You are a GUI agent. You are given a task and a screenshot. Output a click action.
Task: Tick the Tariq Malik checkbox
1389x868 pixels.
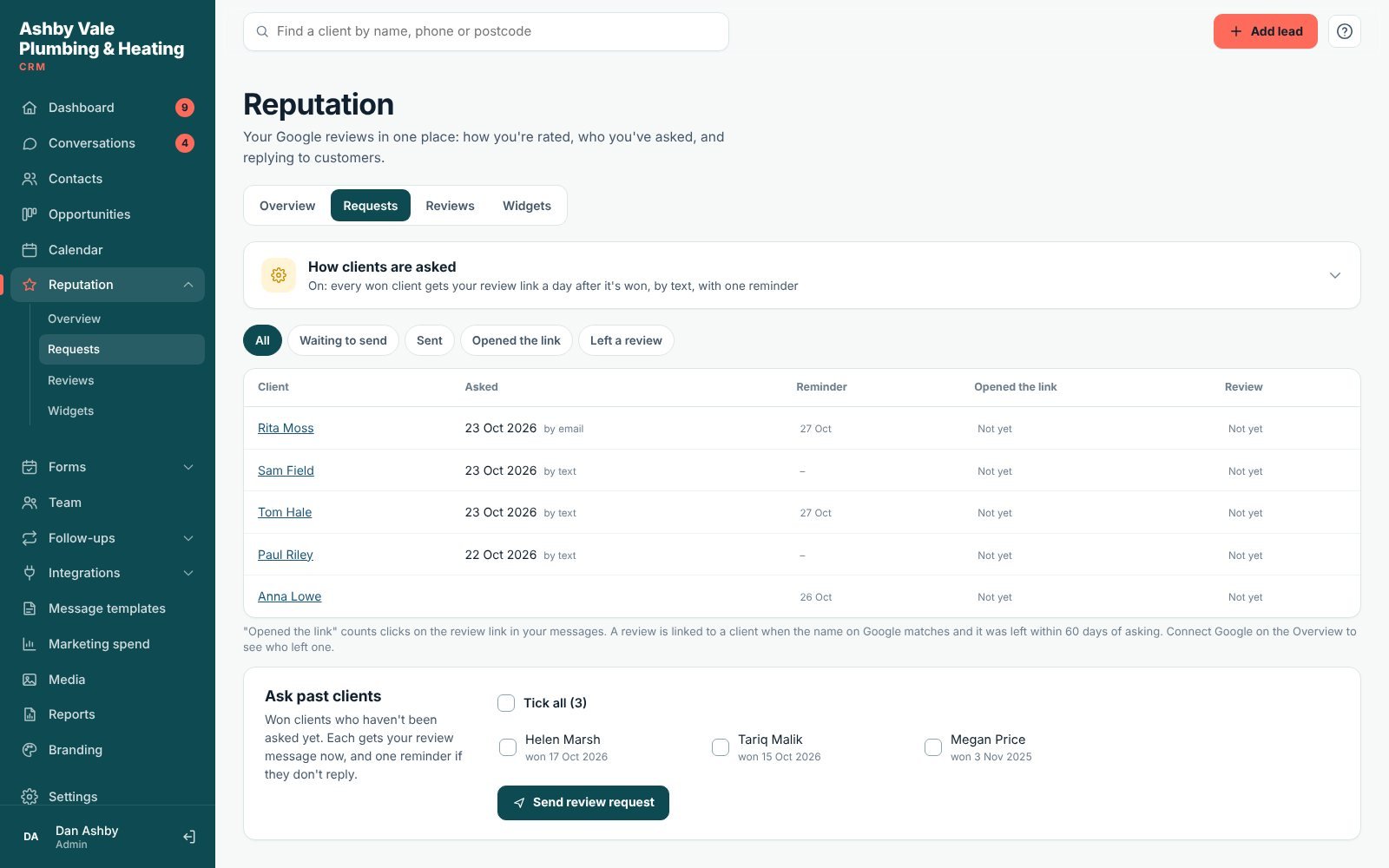point(721,747)
